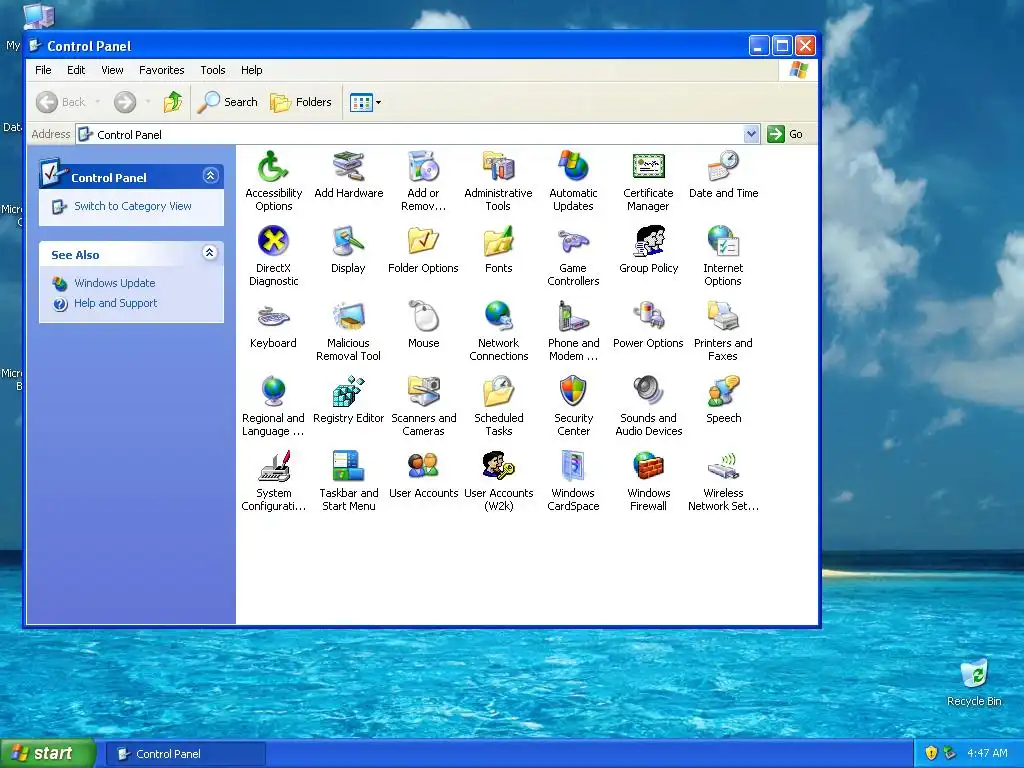Viewport: 1024px width, 768px height.
Task: Click the Search toolbar button
Action: coord(228,102)
